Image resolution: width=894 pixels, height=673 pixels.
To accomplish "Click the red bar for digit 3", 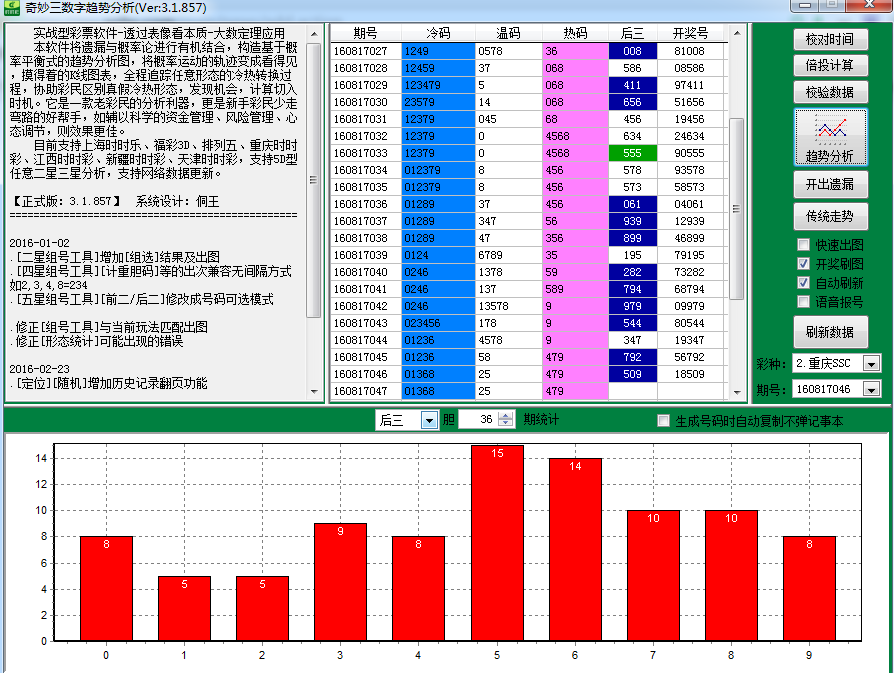I will click(340, 582).
